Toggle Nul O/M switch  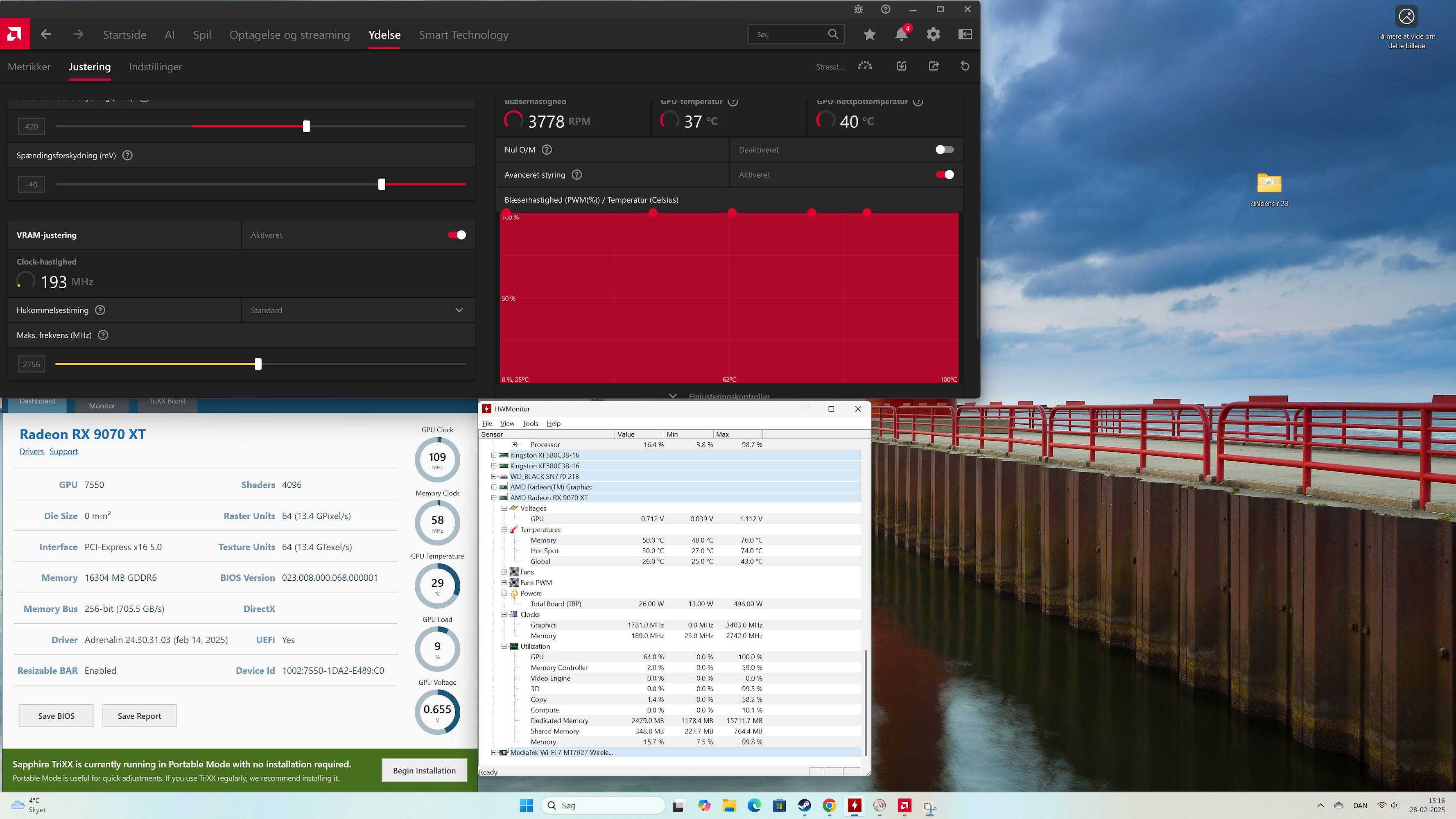(945, 150)
